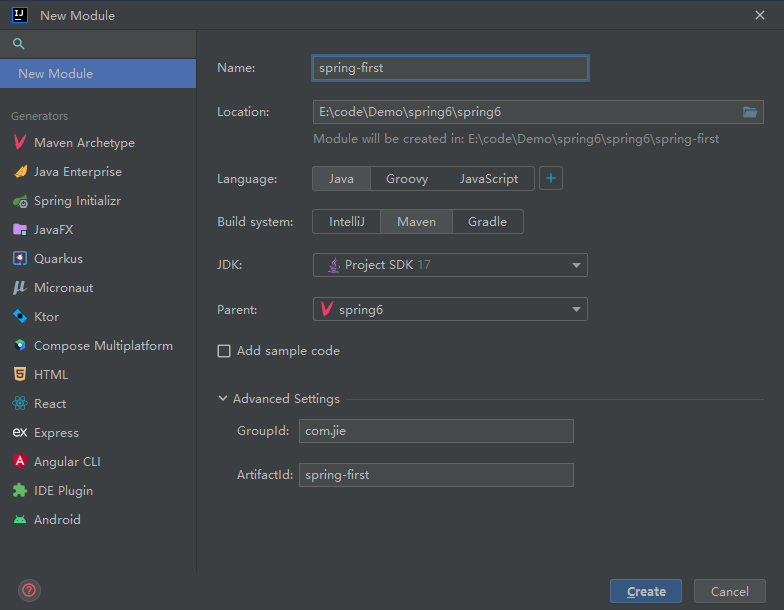
Task: Add a language with the plus button
Action: click(x=551, y=178)
